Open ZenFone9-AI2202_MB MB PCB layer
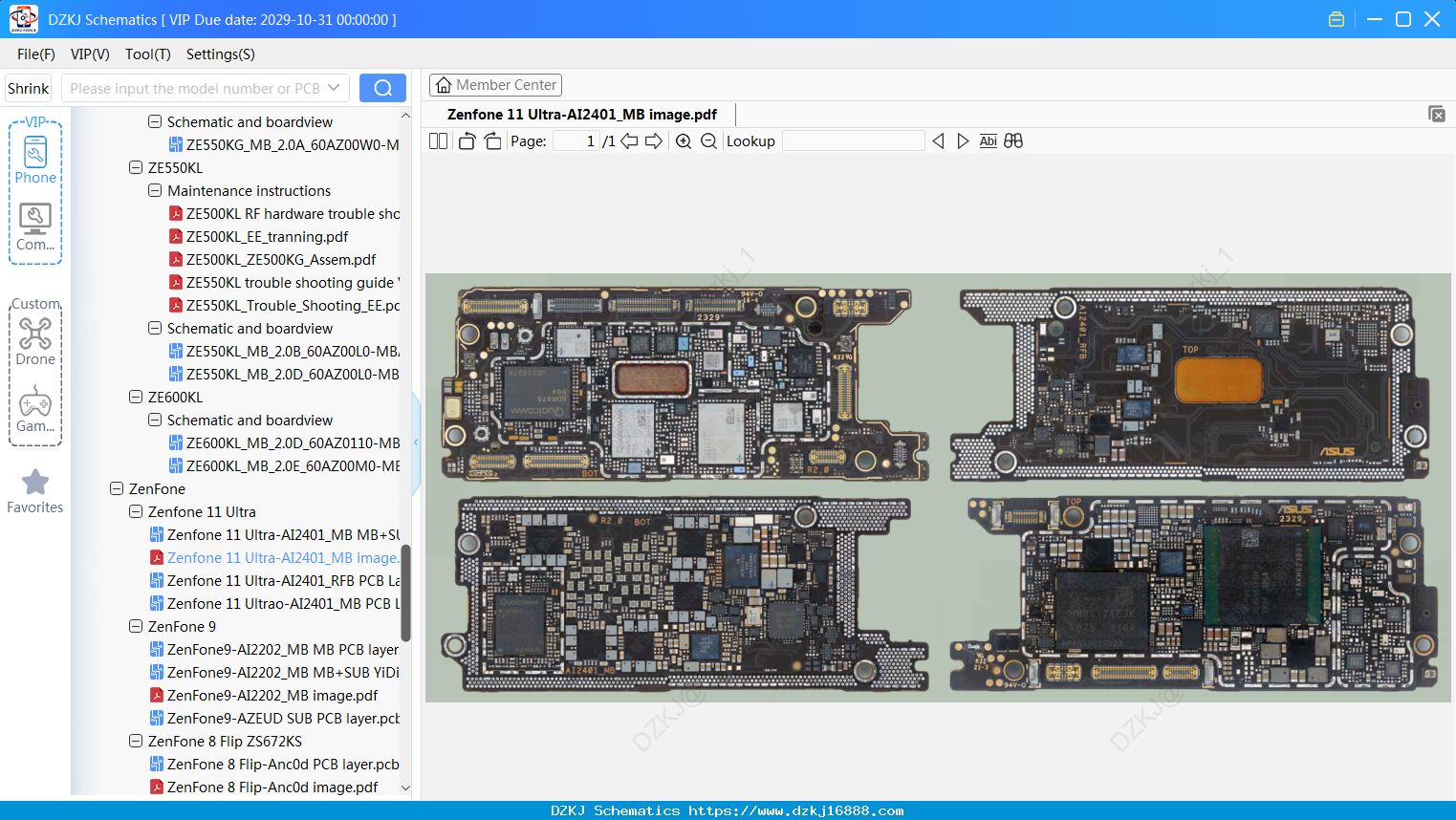 click(x=274, y=649)
